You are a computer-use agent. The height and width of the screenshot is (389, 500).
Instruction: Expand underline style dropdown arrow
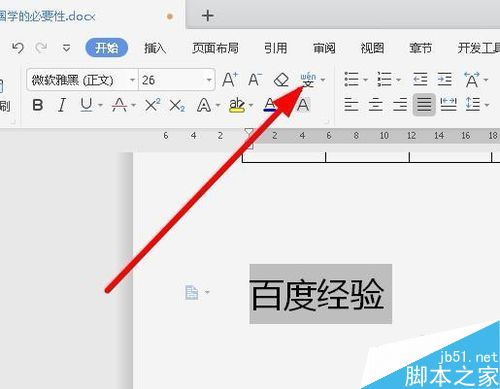click(100, 105)
